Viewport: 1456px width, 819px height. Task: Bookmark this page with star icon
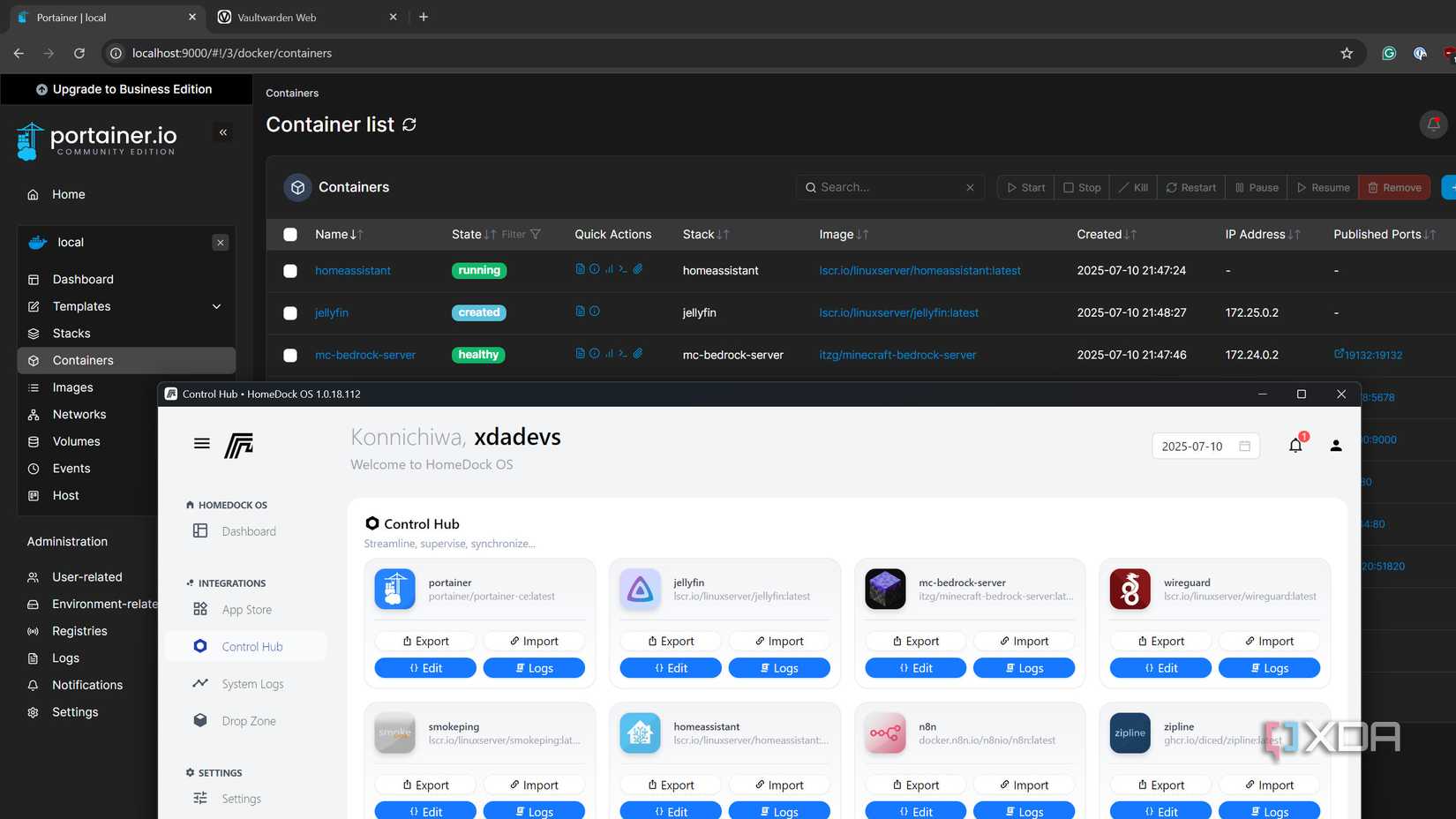(1347, 53)
